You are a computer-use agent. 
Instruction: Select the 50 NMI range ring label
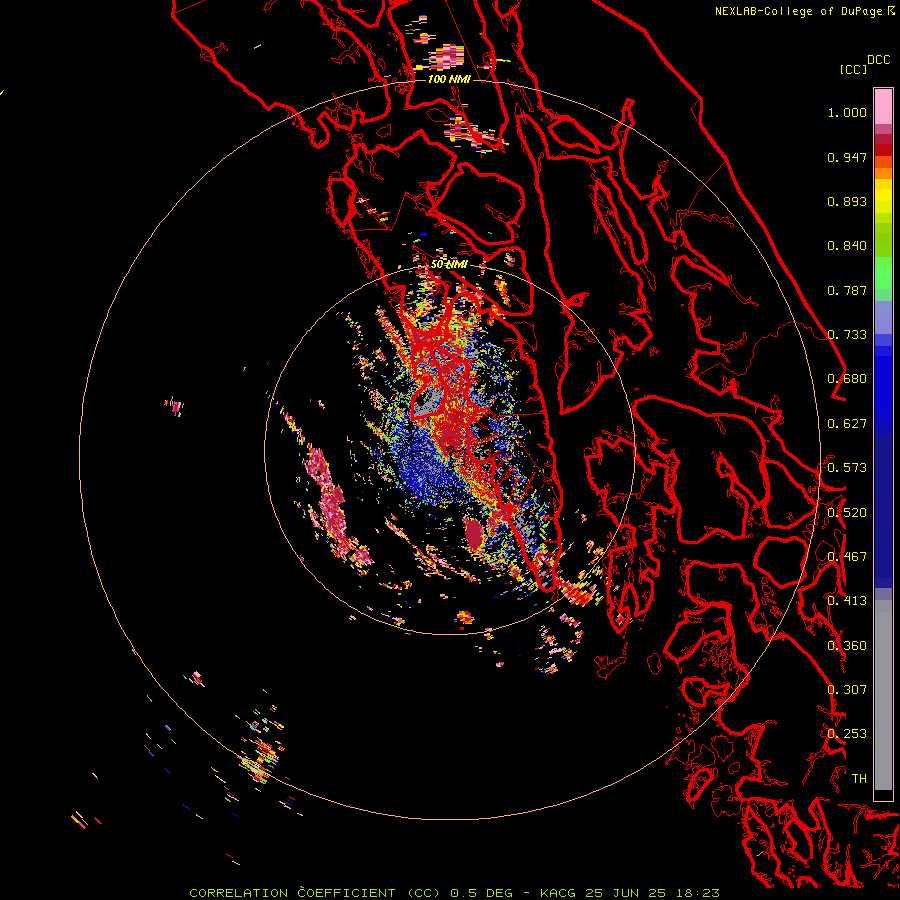click(x=449, y=264)
